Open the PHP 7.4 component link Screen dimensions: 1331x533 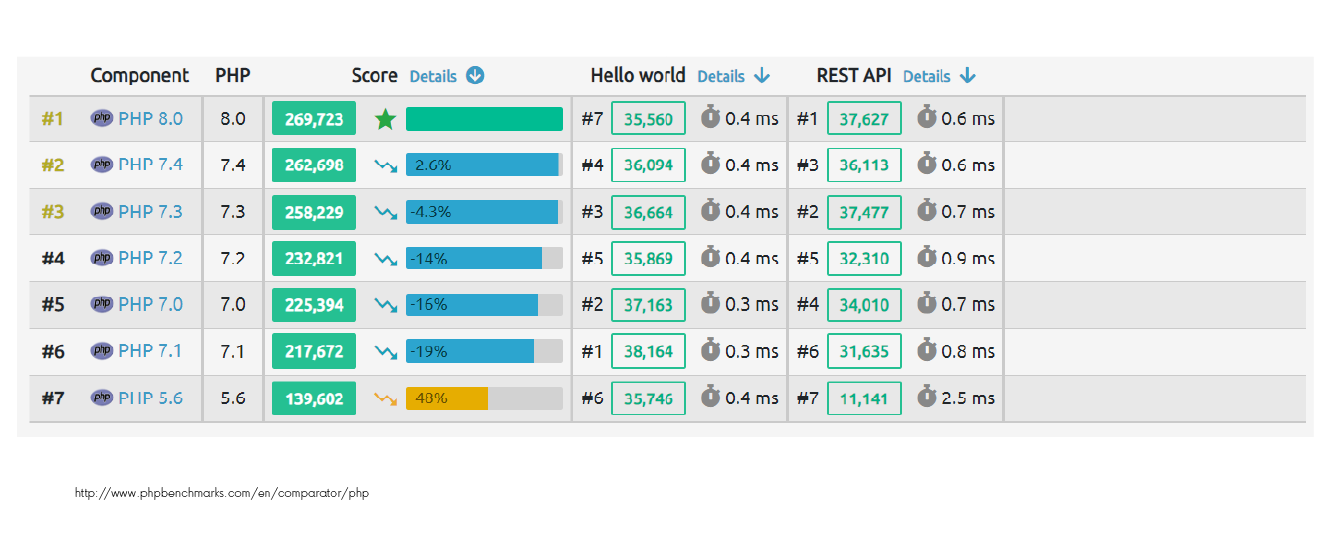tap(151, 165)
